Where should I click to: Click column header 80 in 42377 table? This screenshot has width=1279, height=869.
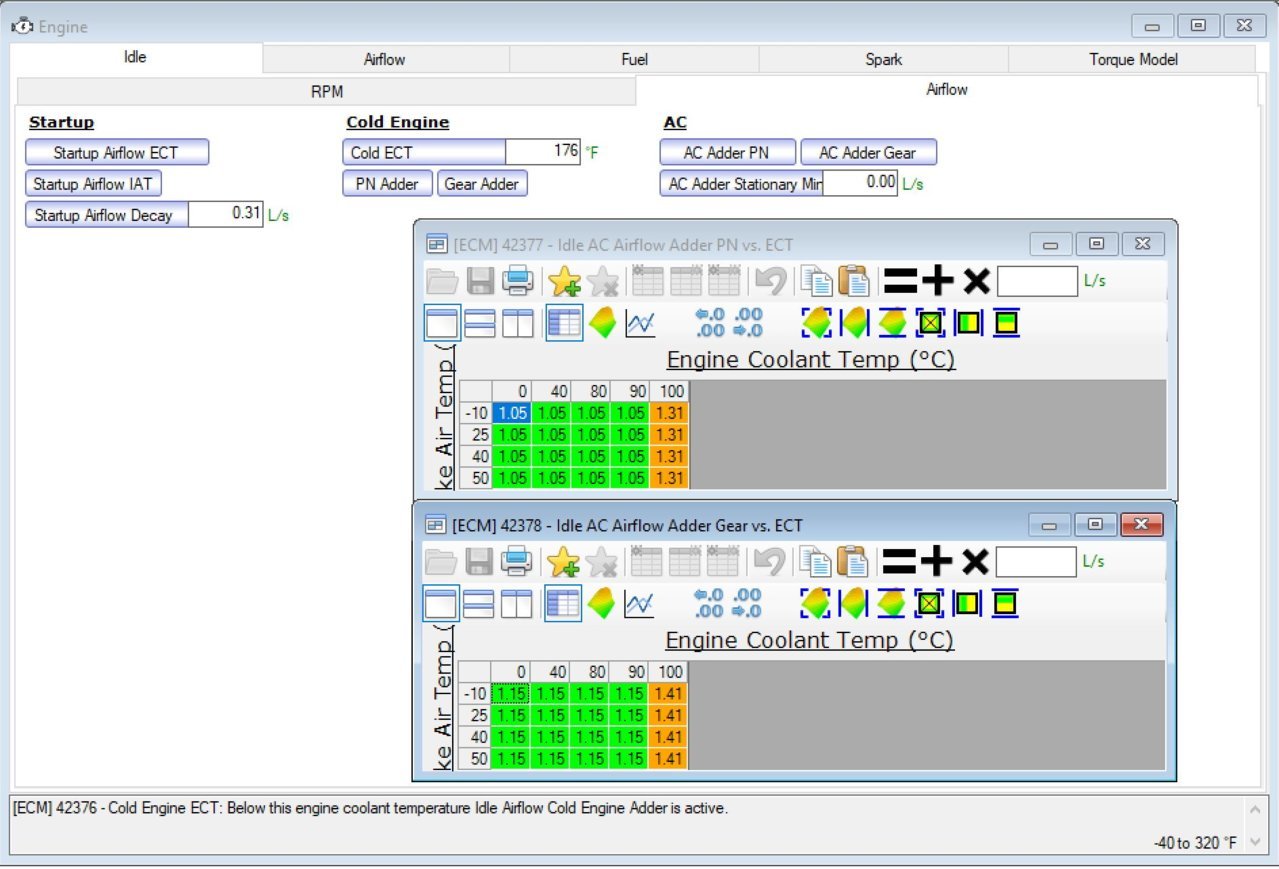590,392
